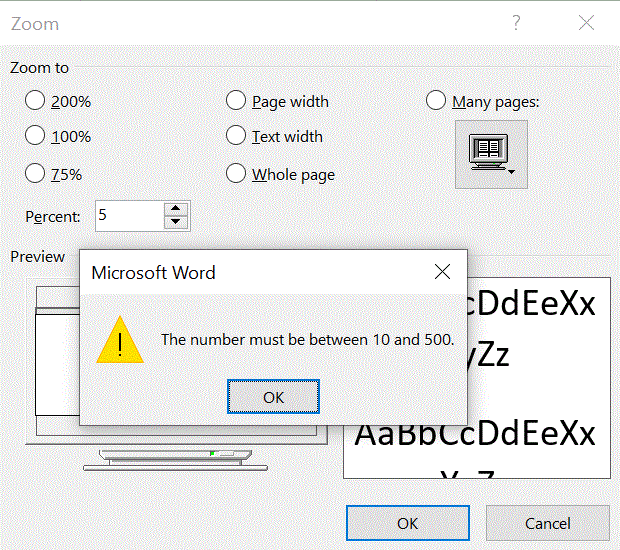Open the Many pages monitor picker
620x550 pixels.
(491, 154)
